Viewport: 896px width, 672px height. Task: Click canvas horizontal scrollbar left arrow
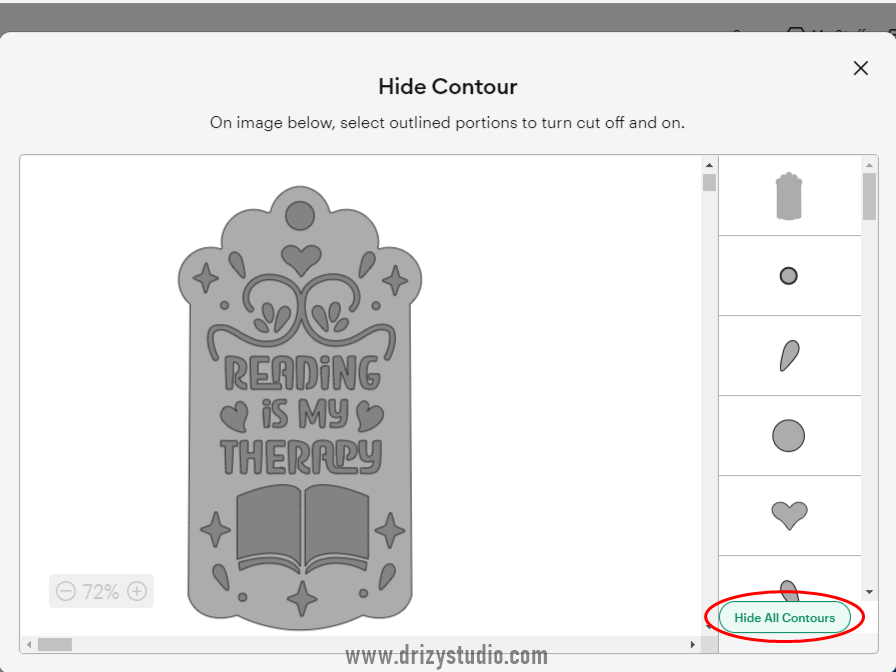29,645
